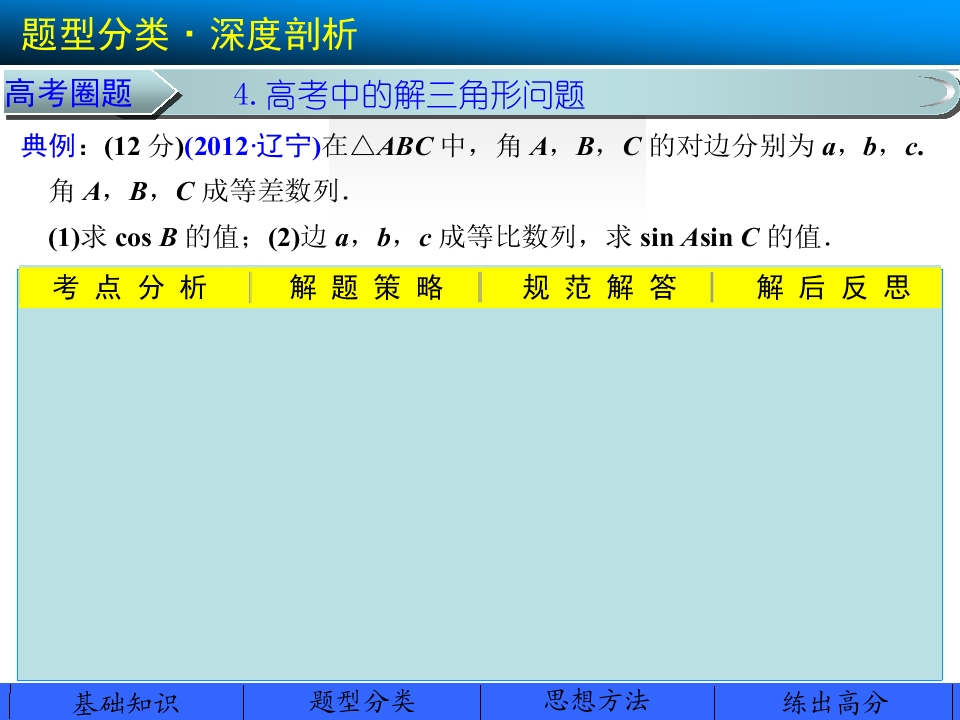Switch to the 解题策略 tab
960x720 pixels.
366,287
